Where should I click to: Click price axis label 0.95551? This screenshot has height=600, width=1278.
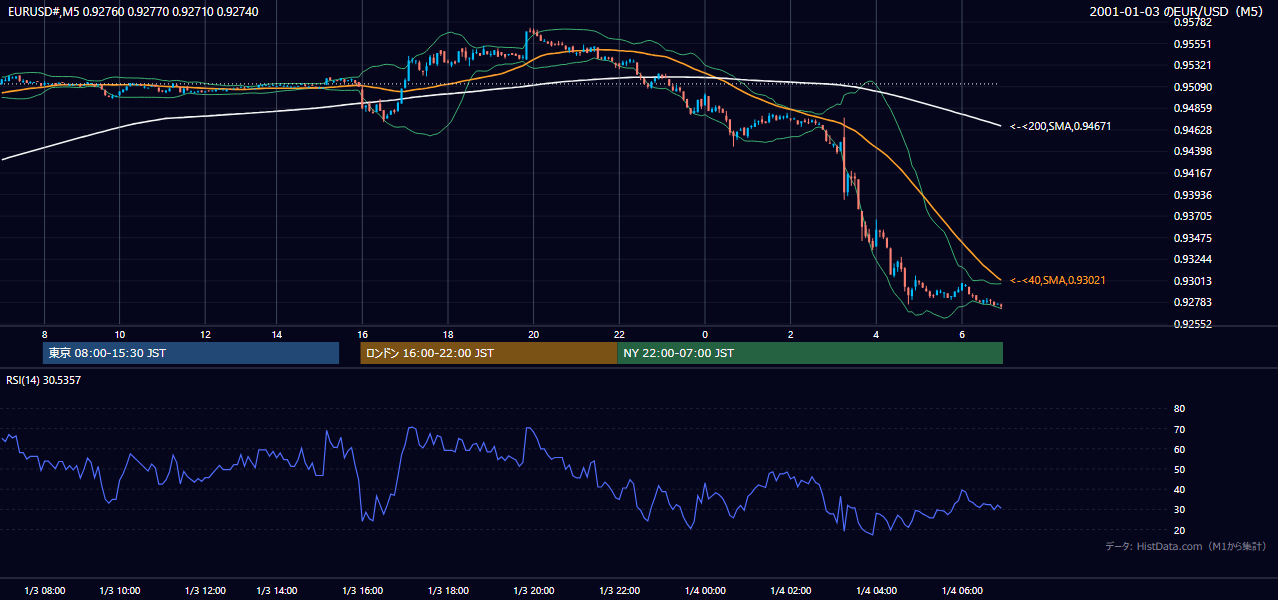tap(1192, 44)
